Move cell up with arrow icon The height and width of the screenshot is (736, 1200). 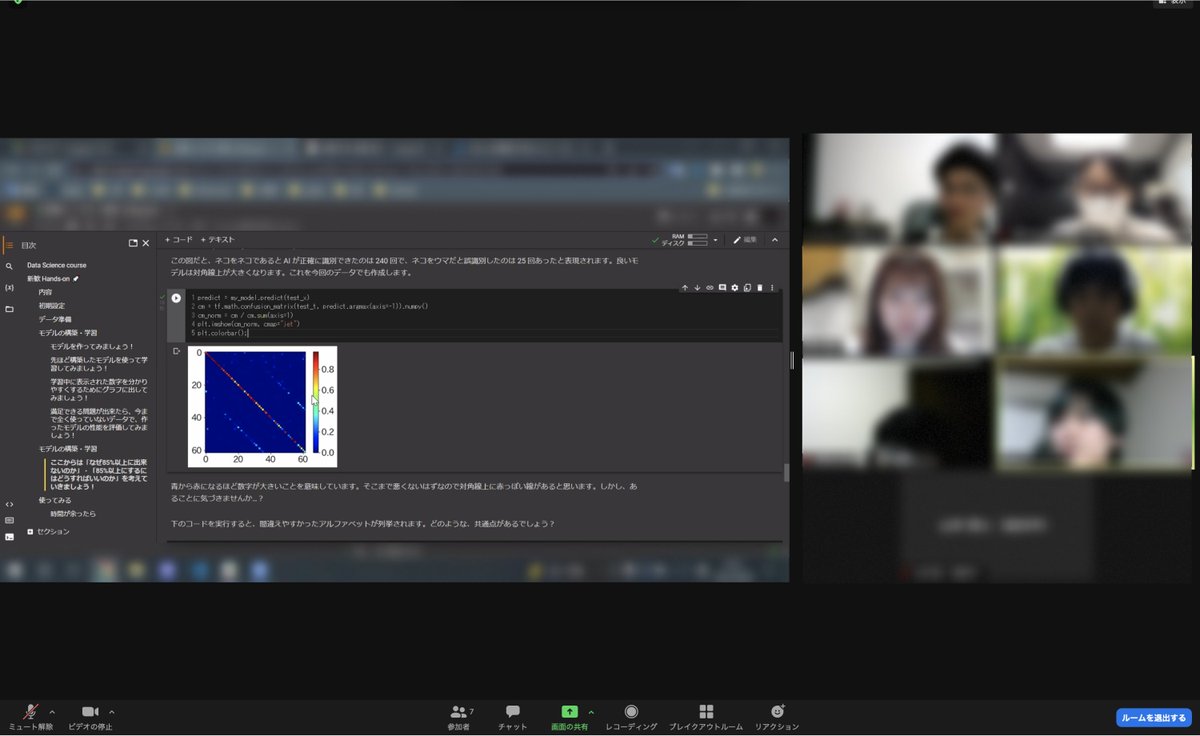(x=685, y=288)
